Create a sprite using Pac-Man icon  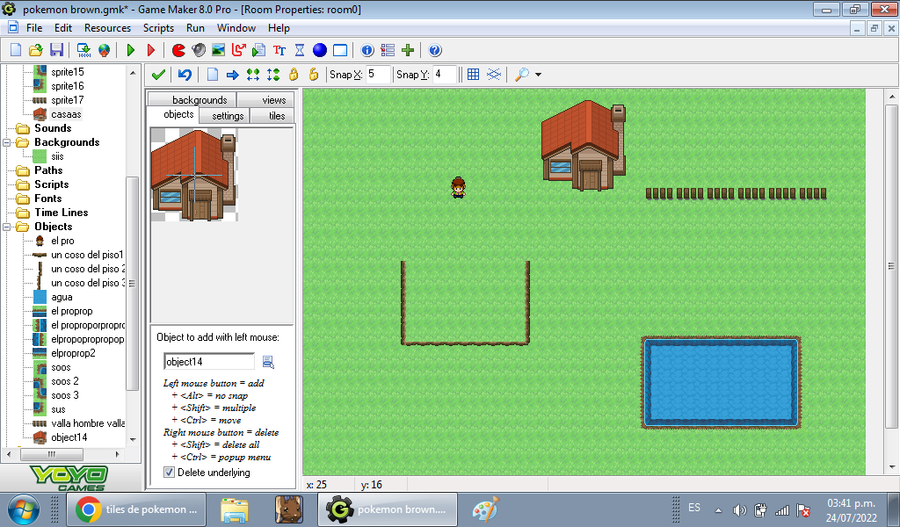(179, 51)
